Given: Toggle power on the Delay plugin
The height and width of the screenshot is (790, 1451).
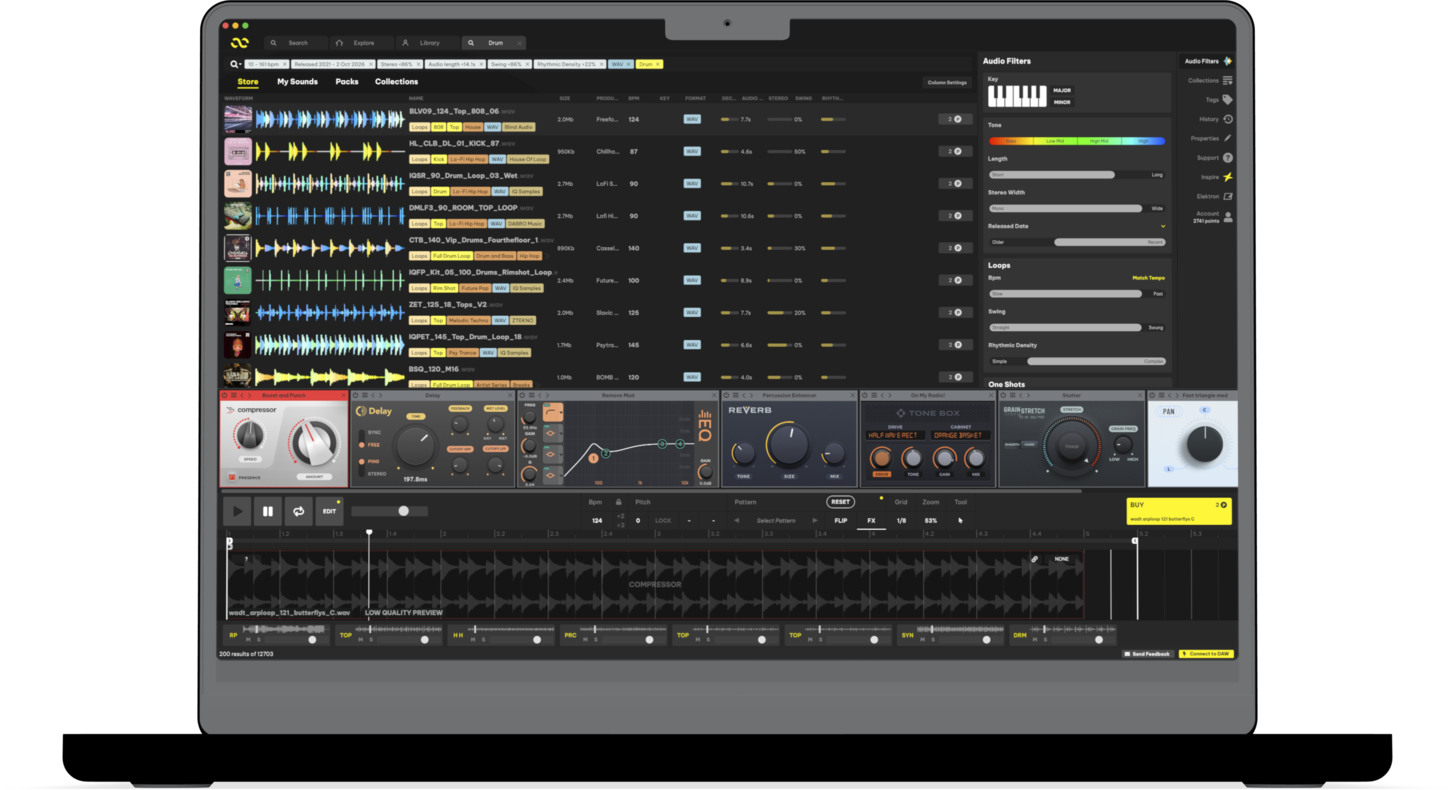Looking at the screenshot, I should pos(356,395).
